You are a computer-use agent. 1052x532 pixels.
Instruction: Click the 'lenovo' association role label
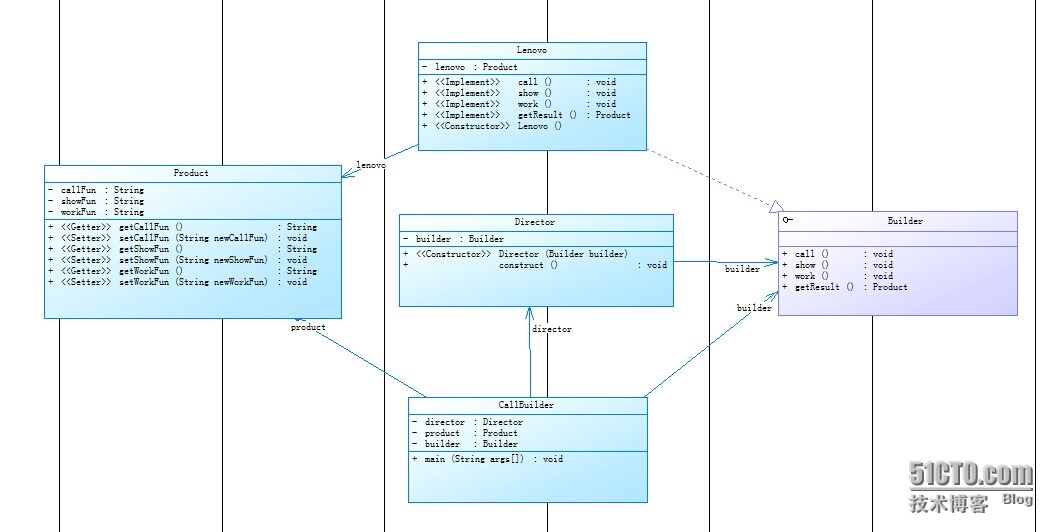pos(371,165)
